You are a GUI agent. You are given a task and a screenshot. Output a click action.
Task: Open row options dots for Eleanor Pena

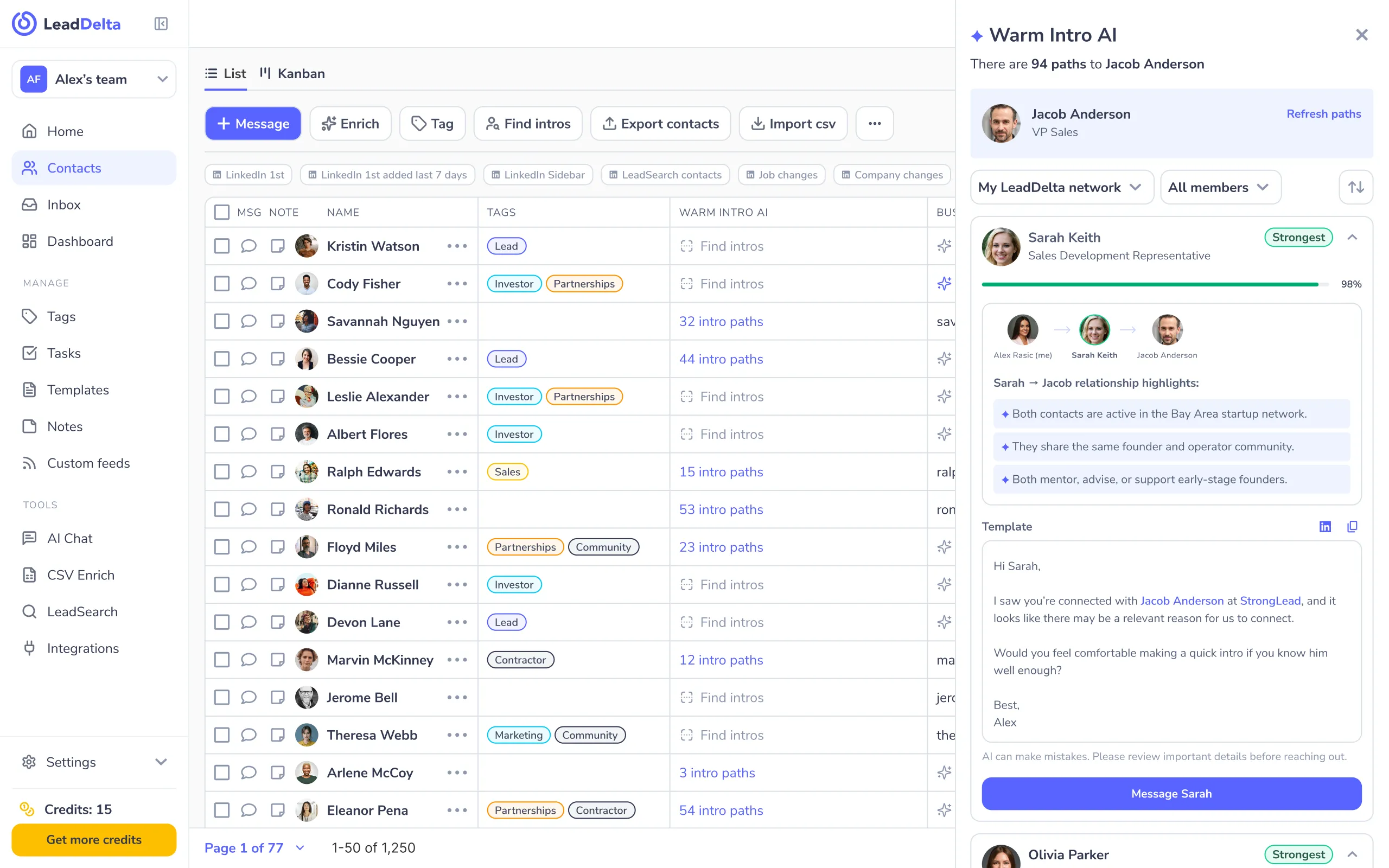tap(457, 810)
